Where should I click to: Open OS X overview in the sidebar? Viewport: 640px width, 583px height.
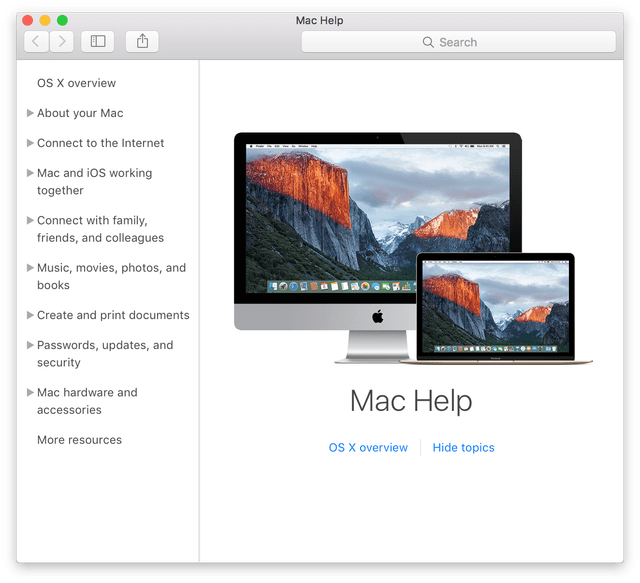76,83
